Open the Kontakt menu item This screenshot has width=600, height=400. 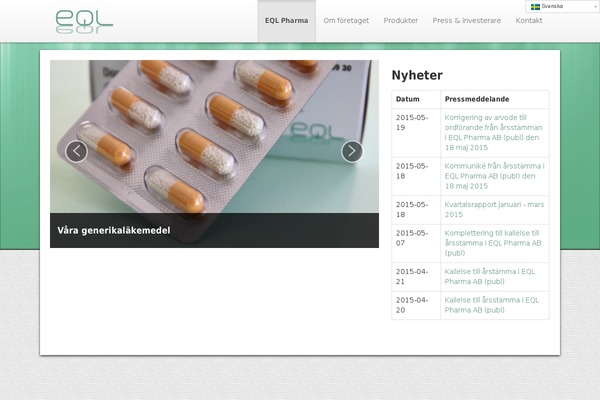(529, 21)
